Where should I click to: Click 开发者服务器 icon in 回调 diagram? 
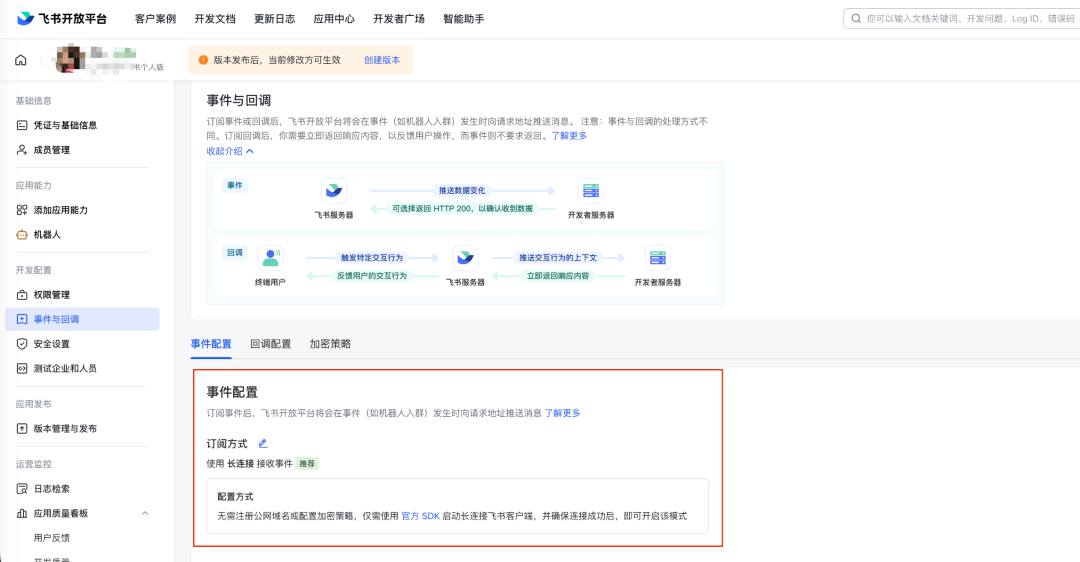658,258
